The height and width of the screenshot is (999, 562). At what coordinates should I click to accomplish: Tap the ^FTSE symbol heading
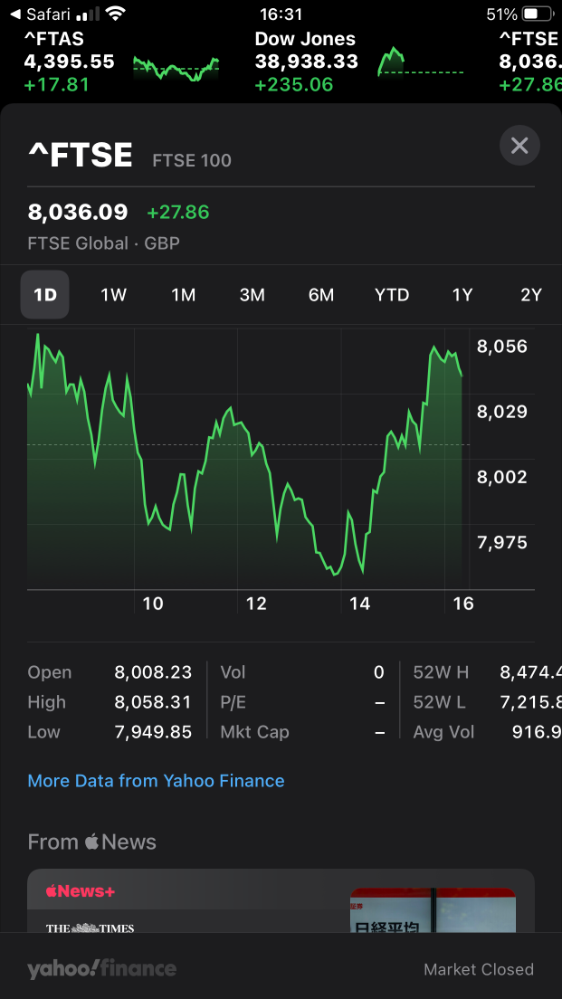click(x=80, y=155)
